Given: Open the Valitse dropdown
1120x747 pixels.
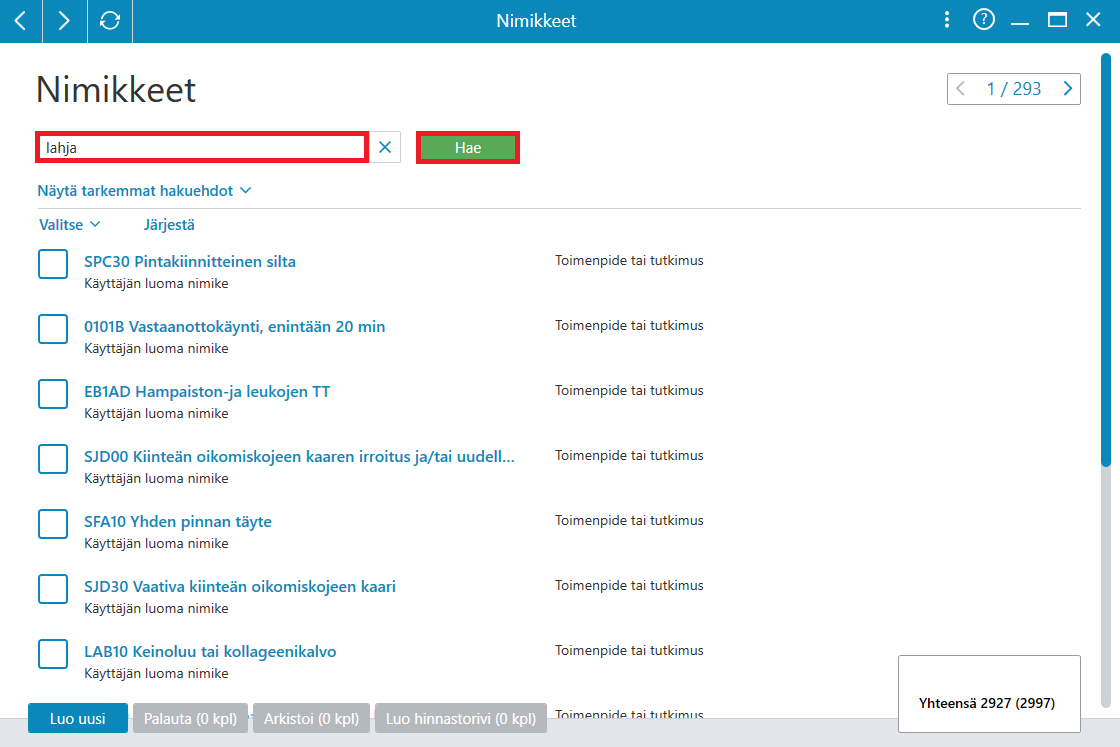Looking at the screenshot, I should click(x=69, y=225).
